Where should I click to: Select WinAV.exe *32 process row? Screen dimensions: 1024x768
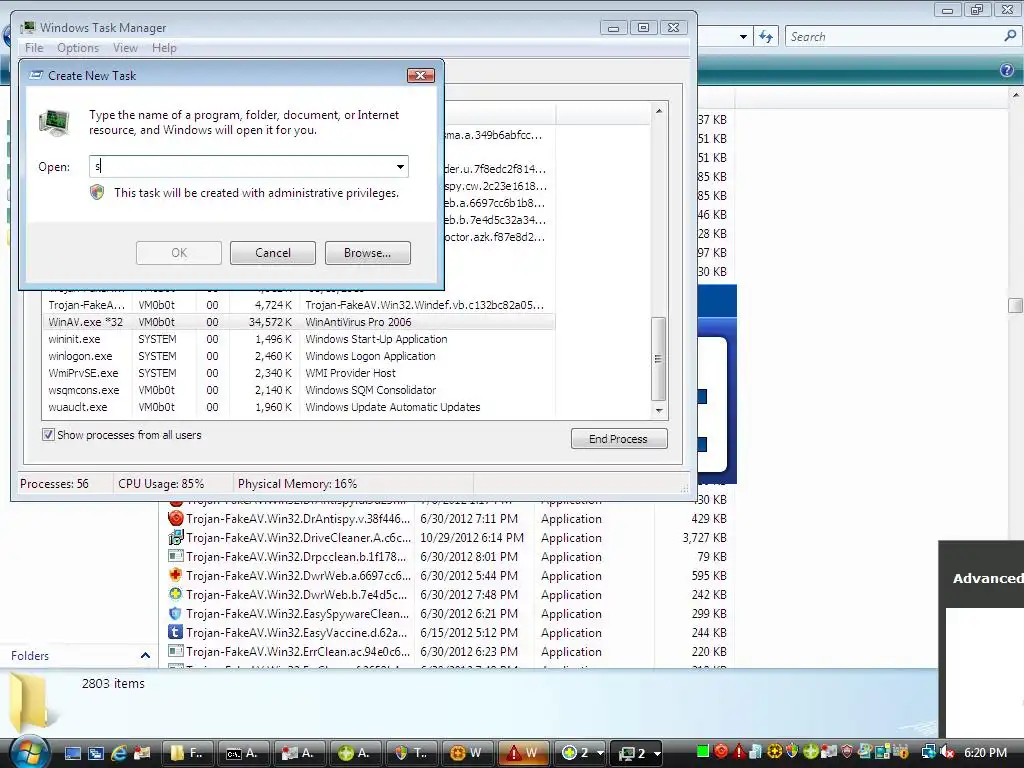tap(298, 322)
